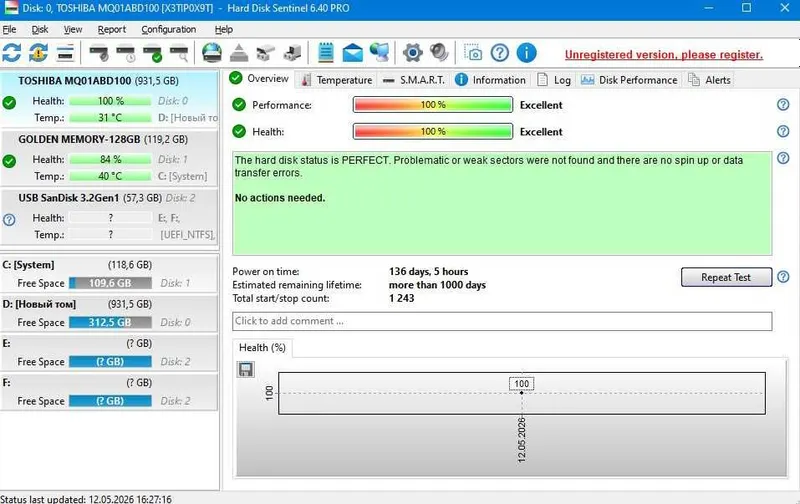
Task: Open the Configuration menu
Action: tap(168, 29)
